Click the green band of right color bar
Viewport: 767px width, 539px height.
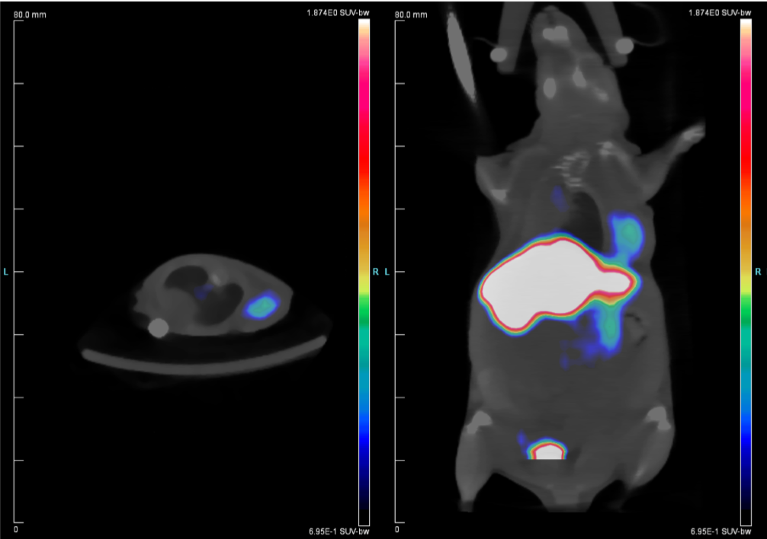click(746, 310)
